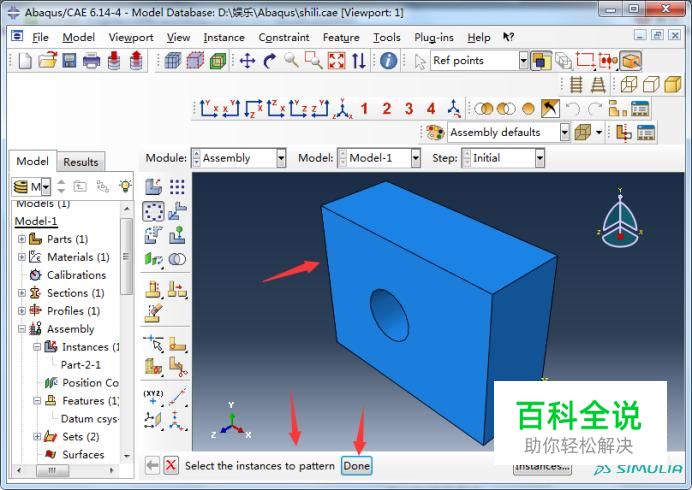
Task: Click the model tree vertical scrollbar
Action: pyautogui.click(x=127, y=256)
